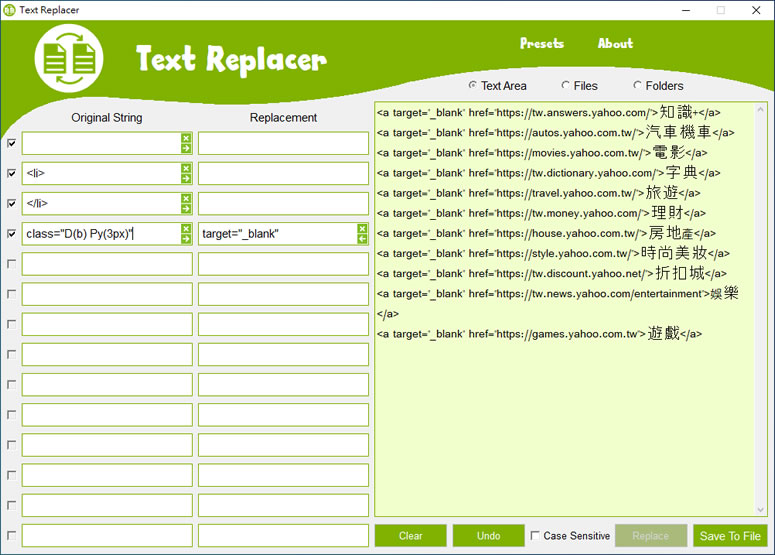Screen dimensions: 775x555
Task: Clear the '<li>' original string with X icon
Action: click(186, 168)
